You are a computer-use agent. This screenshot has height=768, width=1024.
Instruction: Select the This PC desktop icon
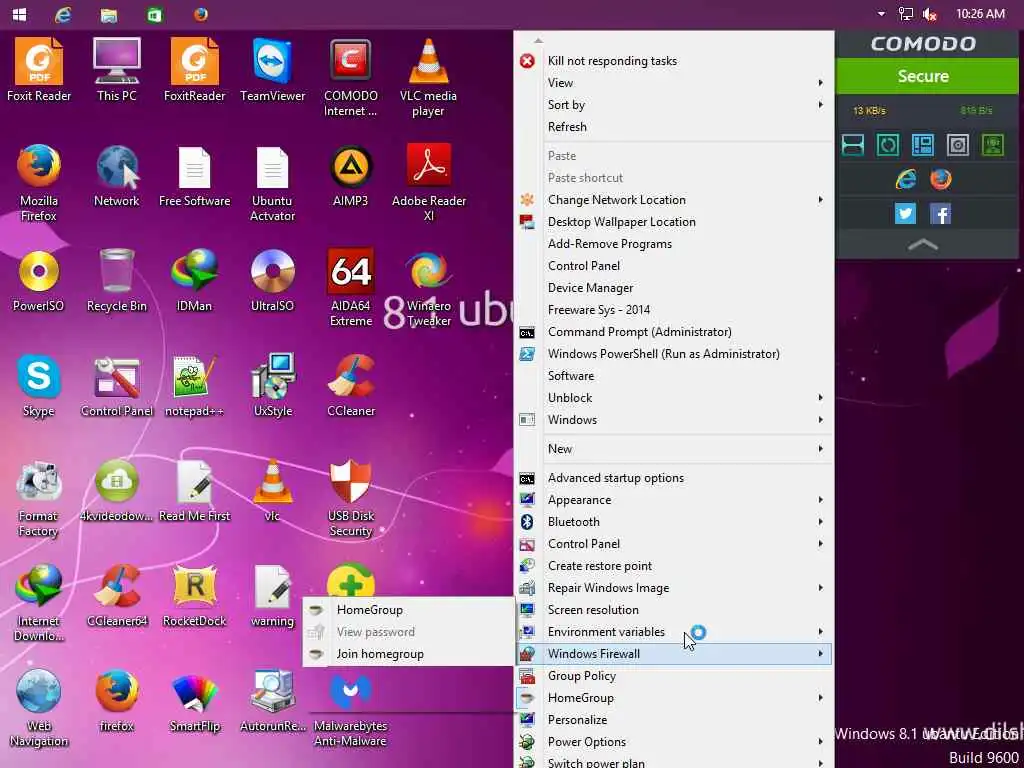click(116, 69)
